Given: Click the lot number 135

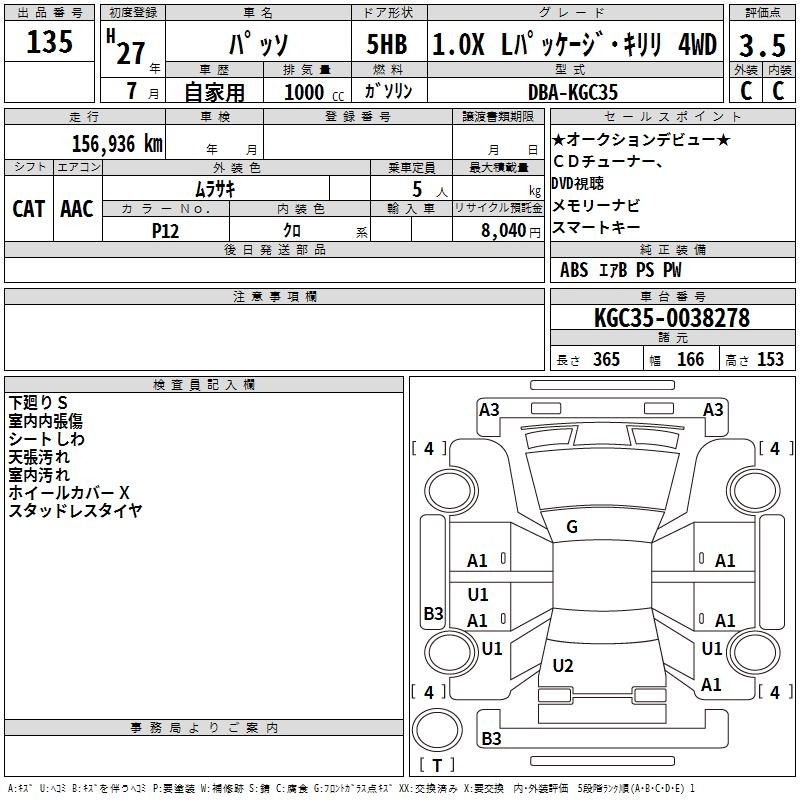Looking at the screenshot, I should tap(49, 42).
